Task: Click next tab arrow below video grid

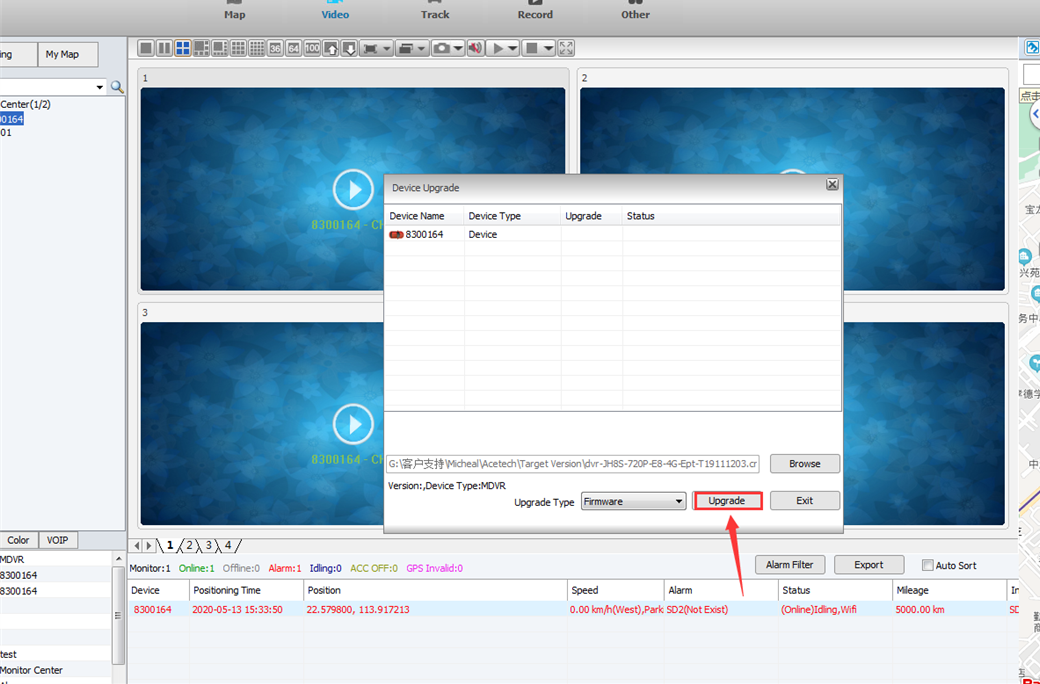Action: coord(149,546)
